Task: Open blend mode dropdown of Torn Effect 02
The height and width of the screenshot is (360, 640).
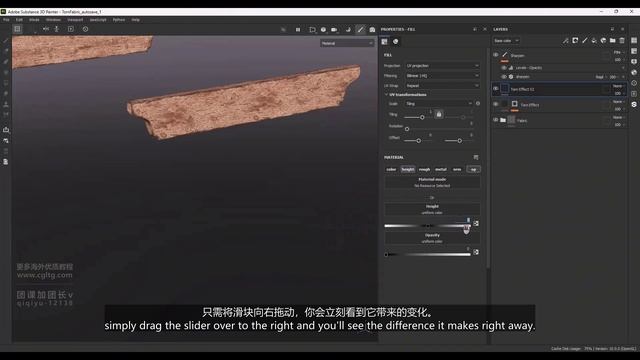Action: [618, 86]
